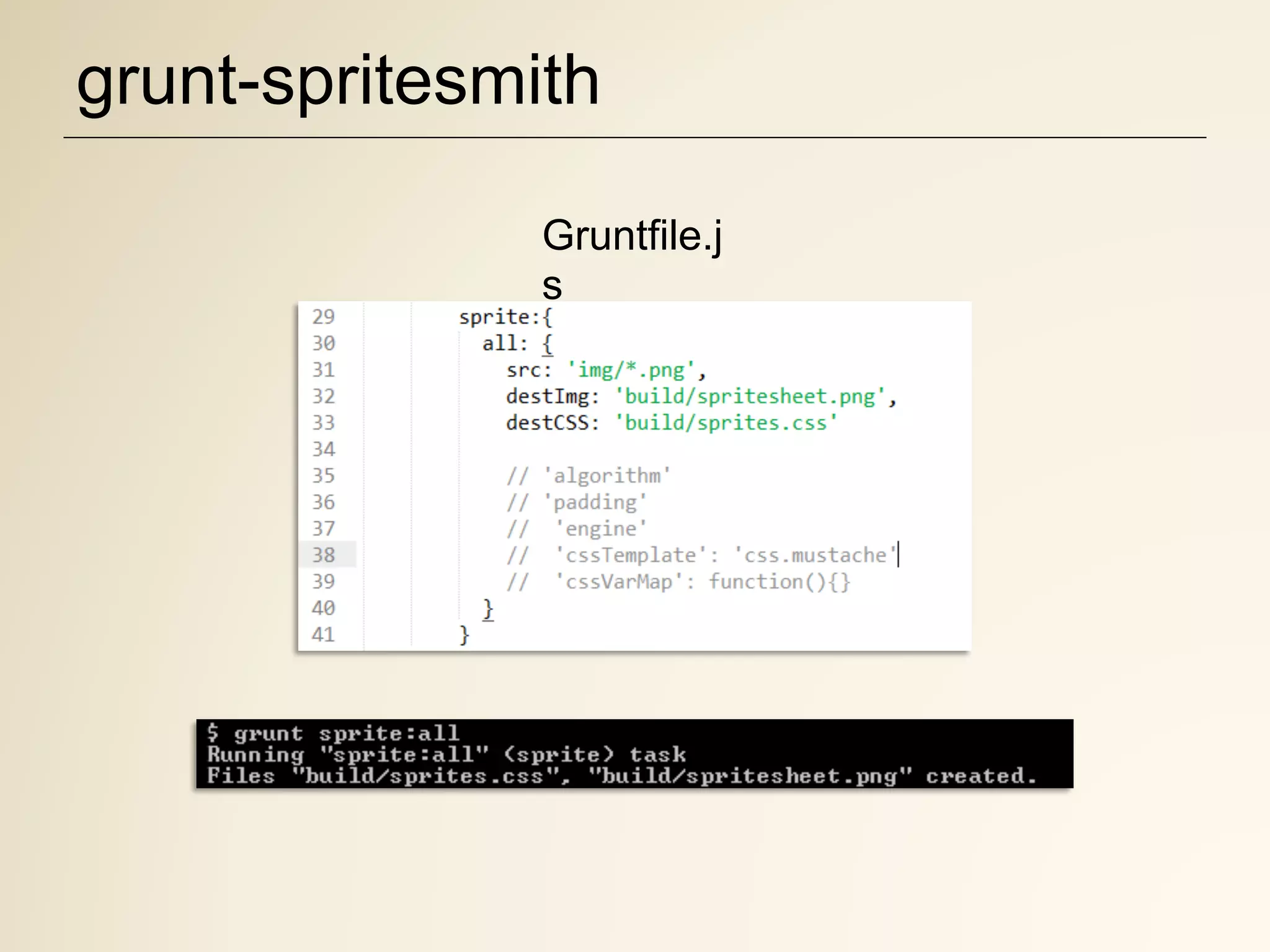
Task: Click line number 35 in the gutter
Action: [323, 476]
